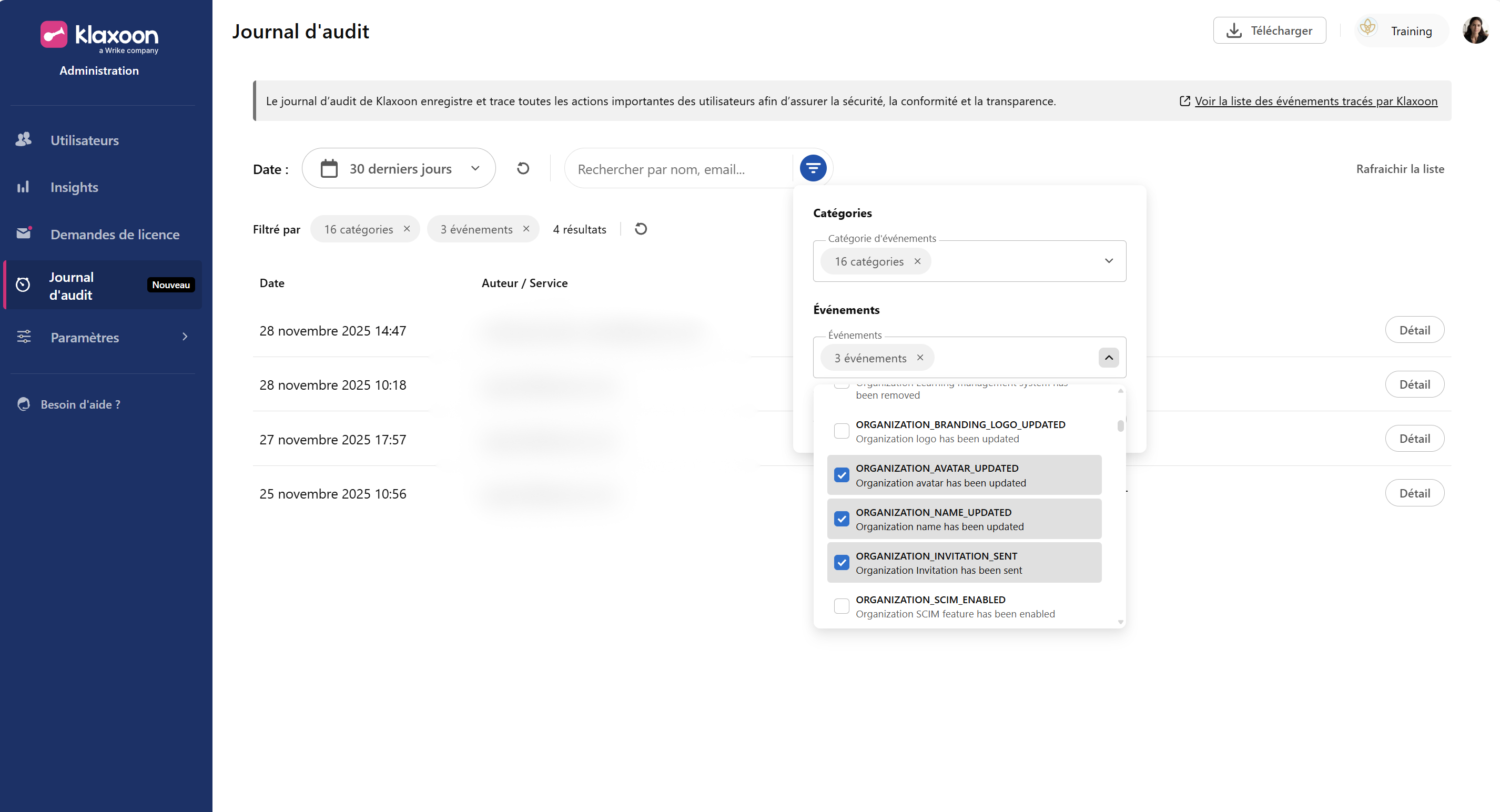Remove the 16 catégories filter chip
Image resolution: width=1500 pixels, height=812 pixels.
(407, 229)
